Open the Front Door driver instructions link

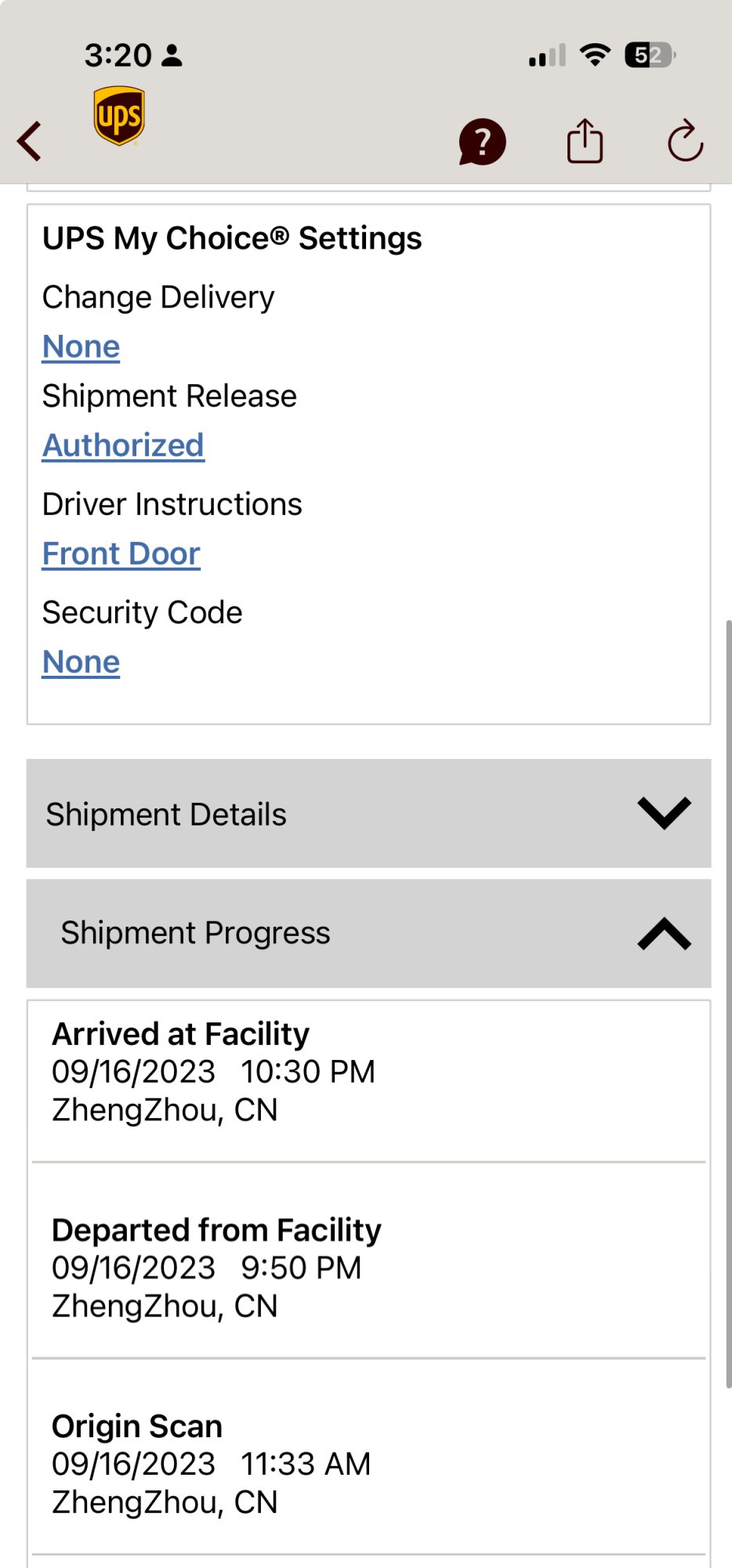tap(121, 554)
